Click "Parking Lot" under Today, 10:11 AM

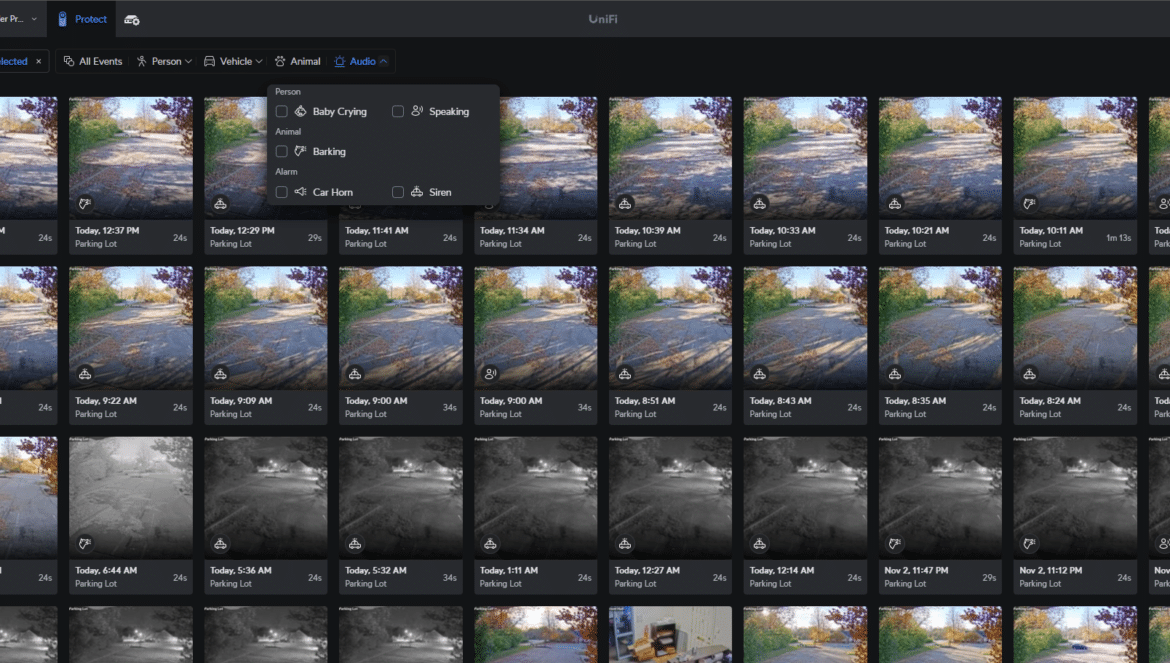tap(1040, 244)
